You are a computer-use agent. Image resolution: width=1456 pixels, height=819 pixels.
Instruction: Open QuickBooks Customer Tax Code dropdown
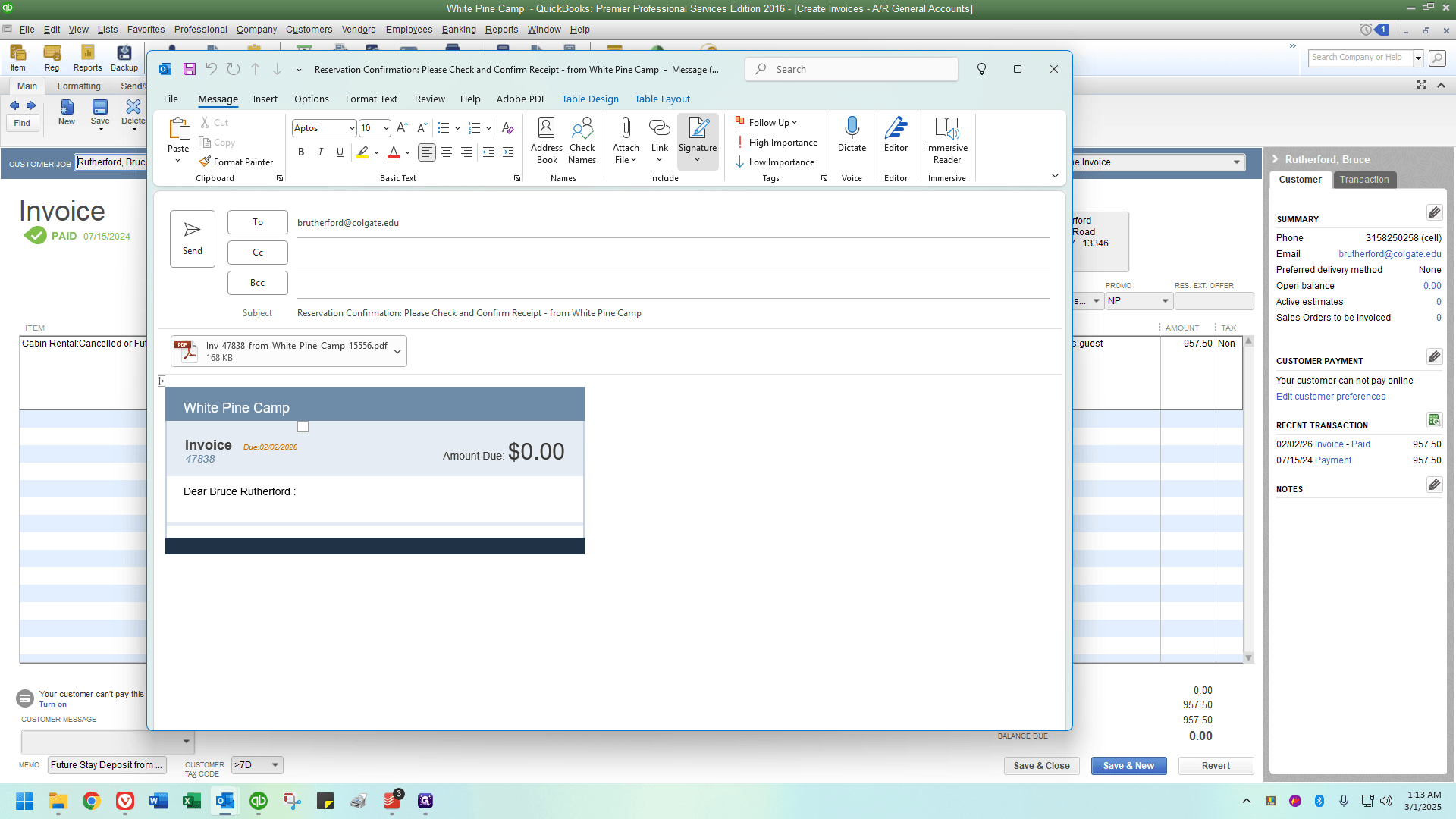275,765
